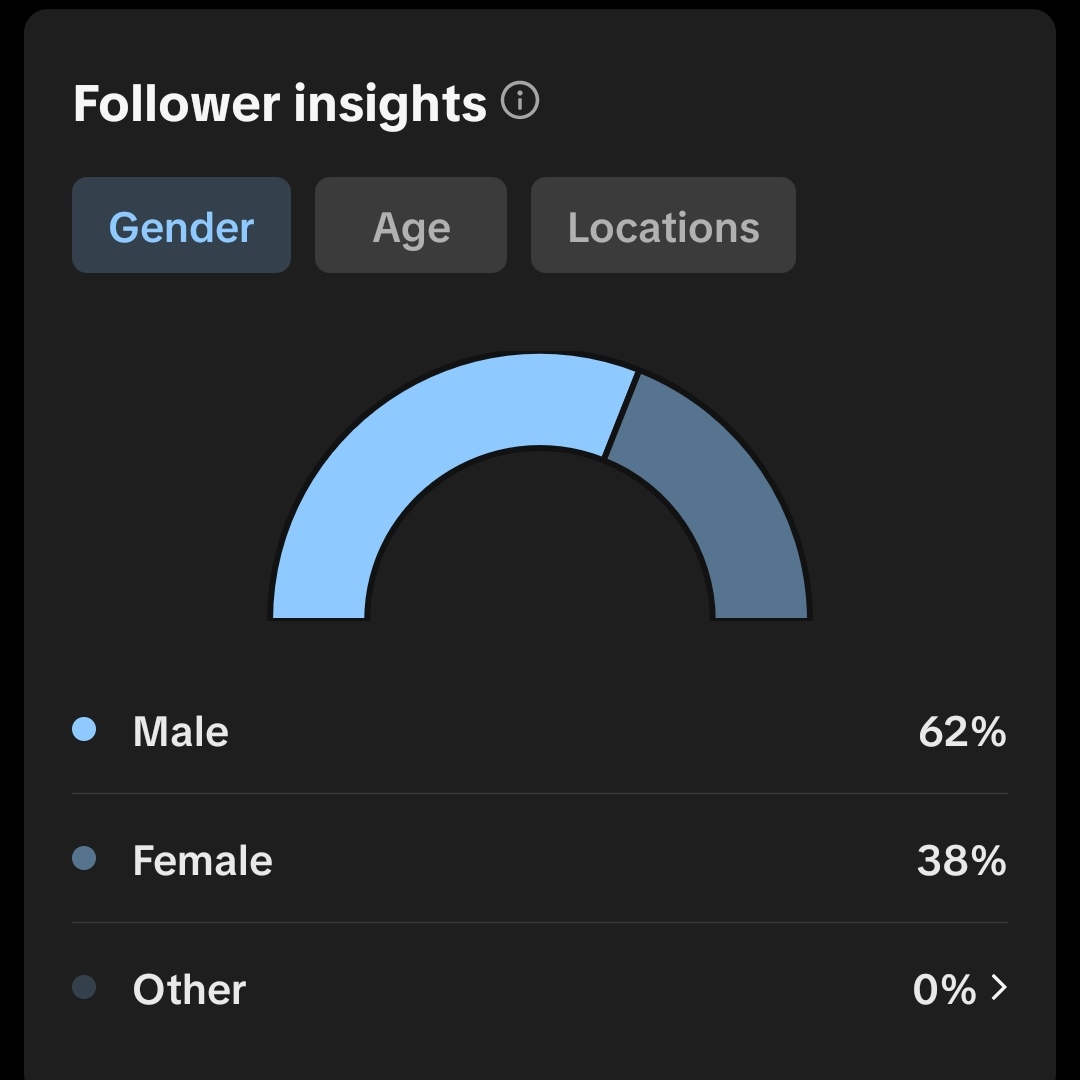Select the Gender tab
This screenshot has height=1080, width=1080.
point(181,225)
